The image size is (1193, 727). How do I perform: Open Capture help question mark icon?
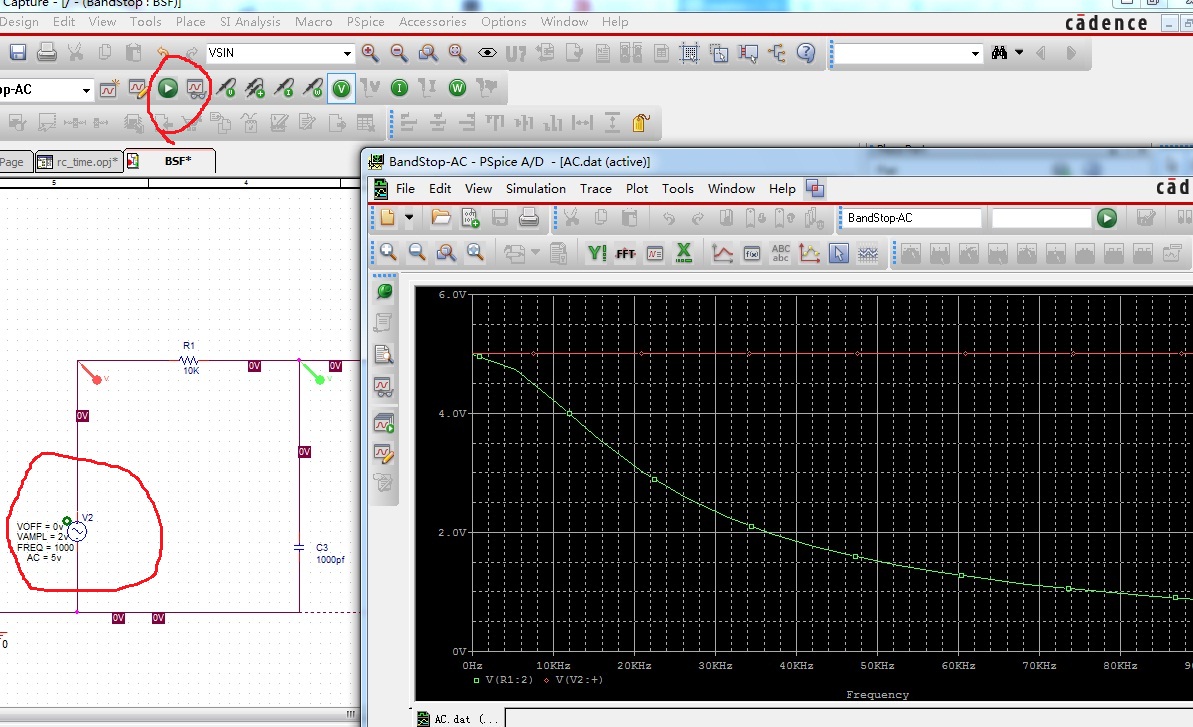(806, 52)
